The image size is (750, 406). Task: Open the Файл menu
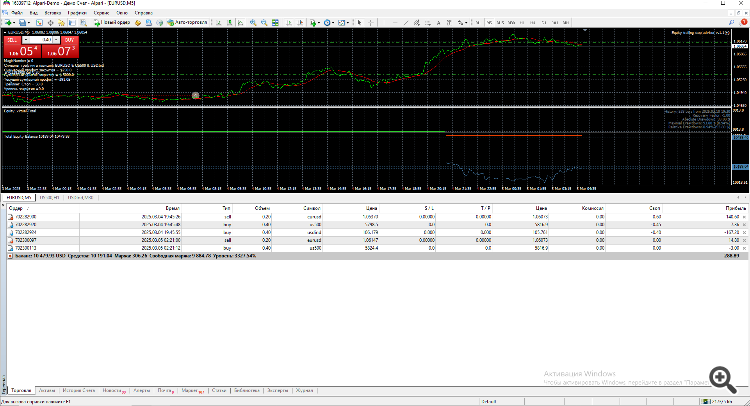click(17, 13)
